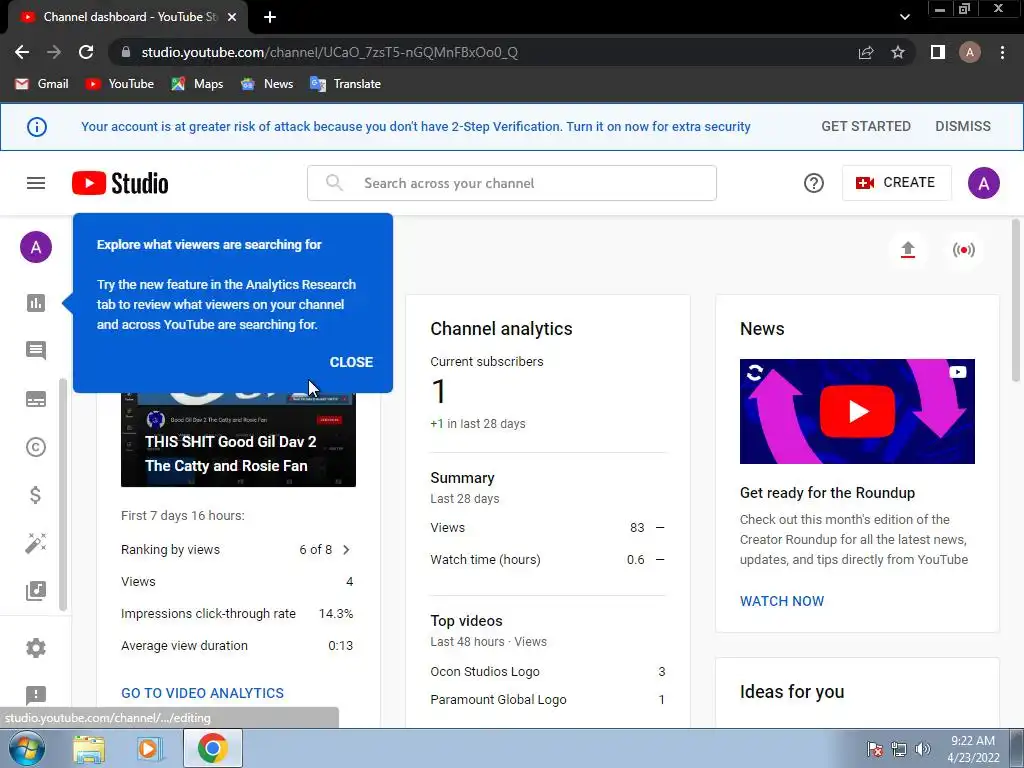
Task: Click the sidebar navigation scrollbar
Action: click(63, 494)
